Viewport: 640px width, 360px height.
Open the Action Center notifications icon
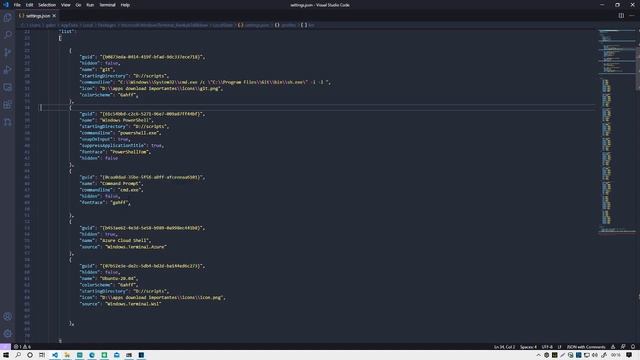coord(629,355)
